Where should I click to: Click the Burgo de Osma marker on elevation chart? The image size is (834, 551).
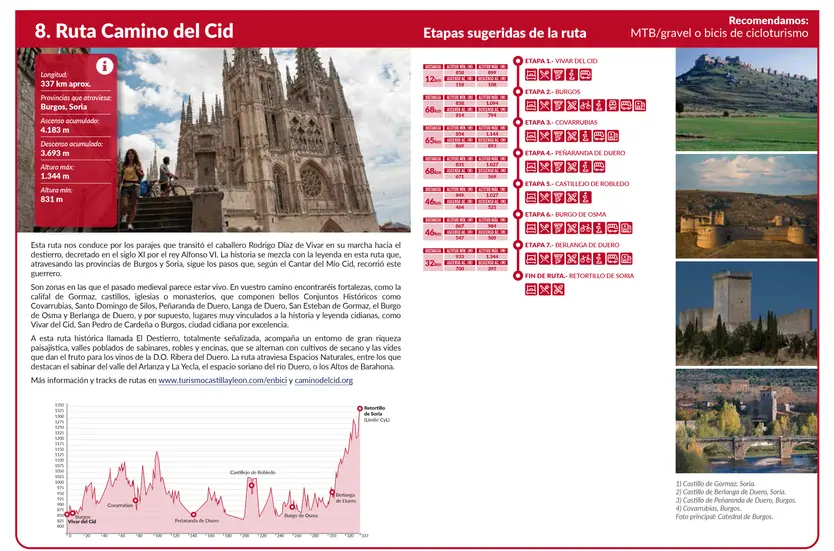(292, 507)
